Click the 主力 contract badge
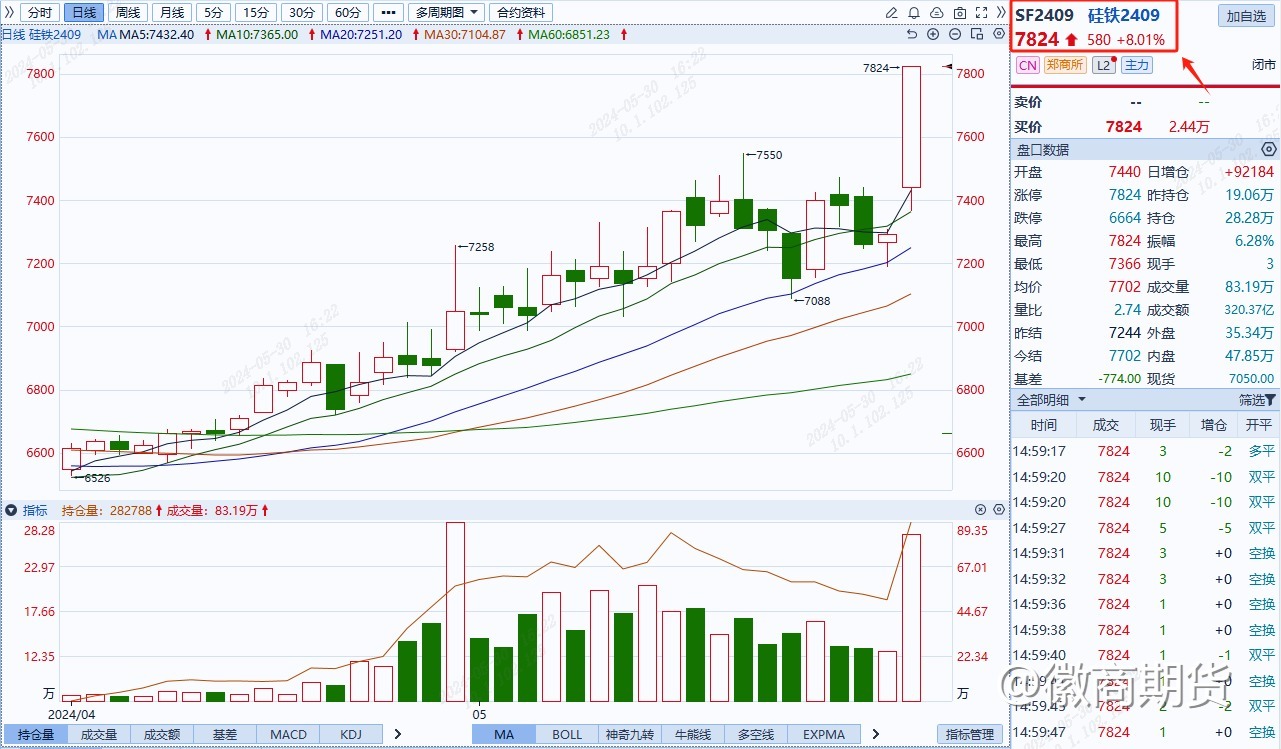Screen dimensions: 1281x749 coord(1136,65)
